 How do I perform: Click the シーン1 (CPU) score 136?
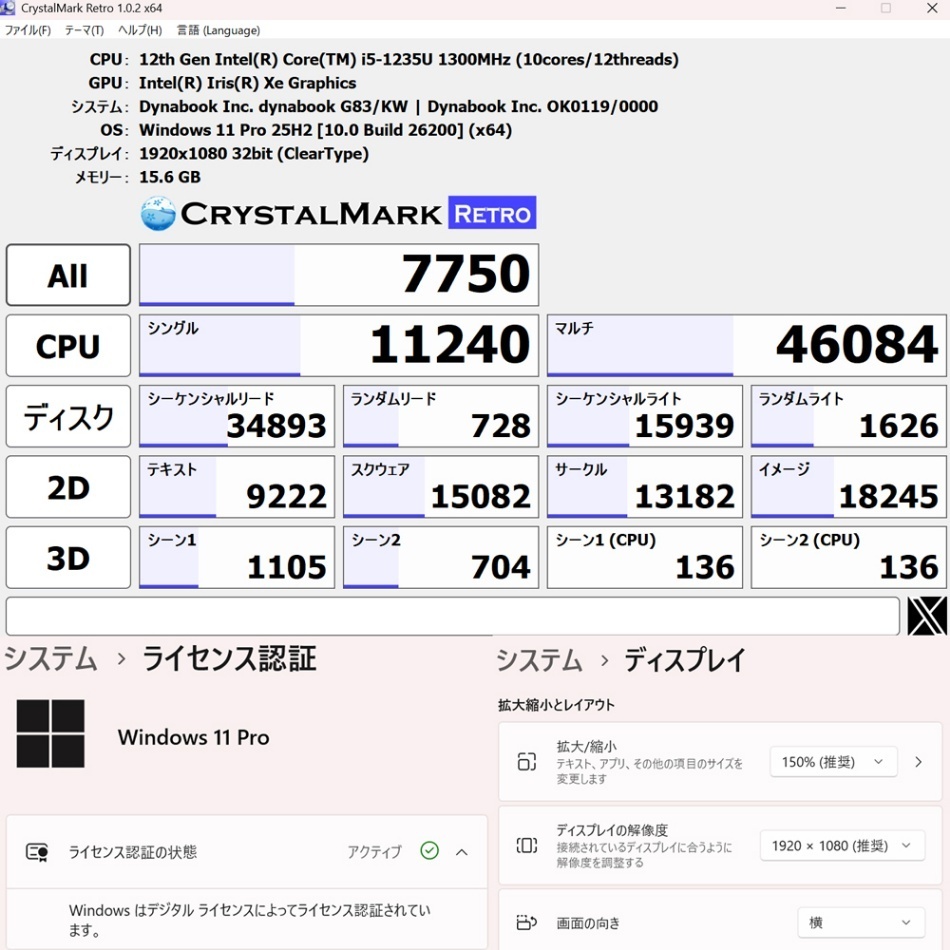tap(645, 557)
